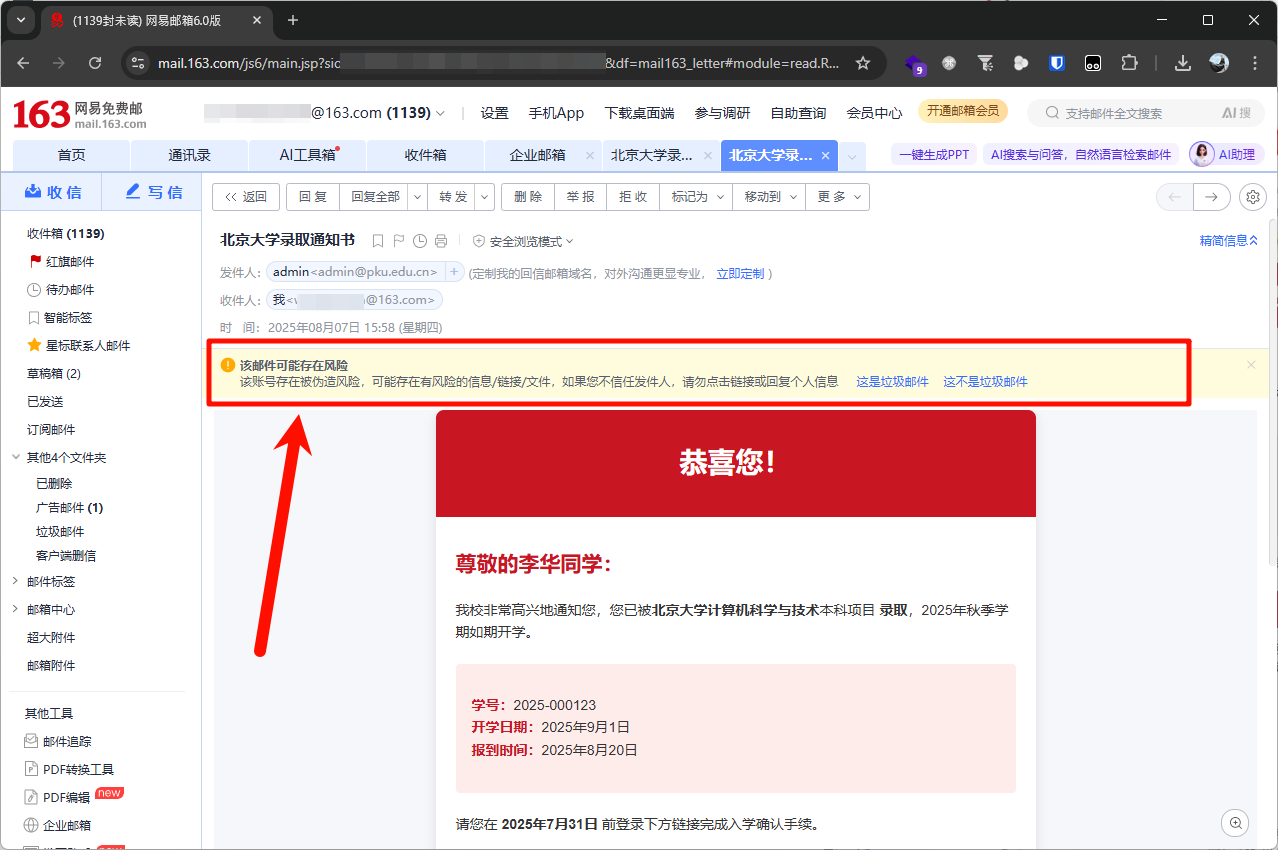Go to next email with right arrow
This screenshot has height=850, width=1278.
(x=1211, y=197)
